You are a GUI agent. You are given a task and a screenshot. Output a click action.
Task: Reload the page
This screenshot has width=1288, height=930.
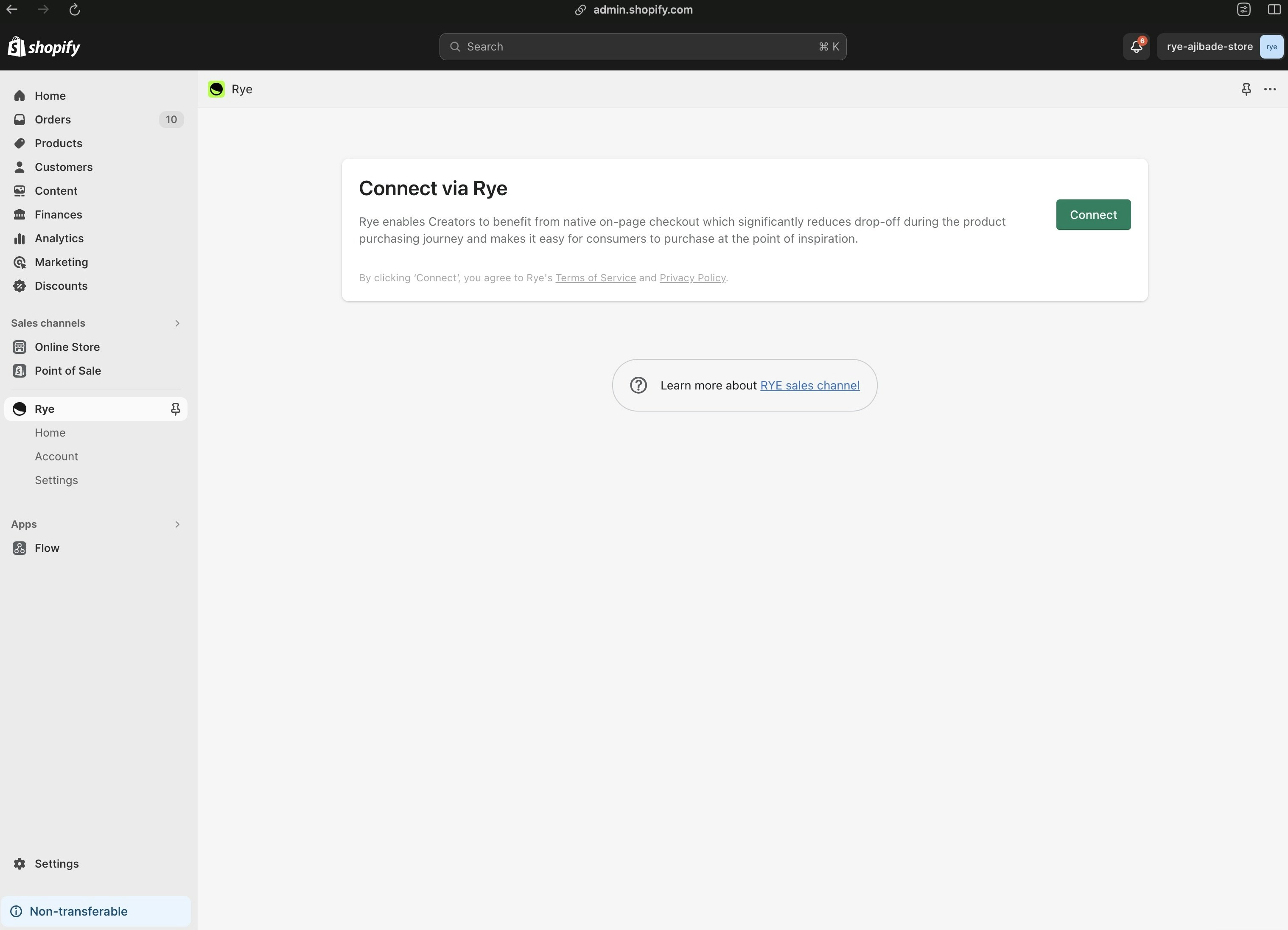click(74, 10)
